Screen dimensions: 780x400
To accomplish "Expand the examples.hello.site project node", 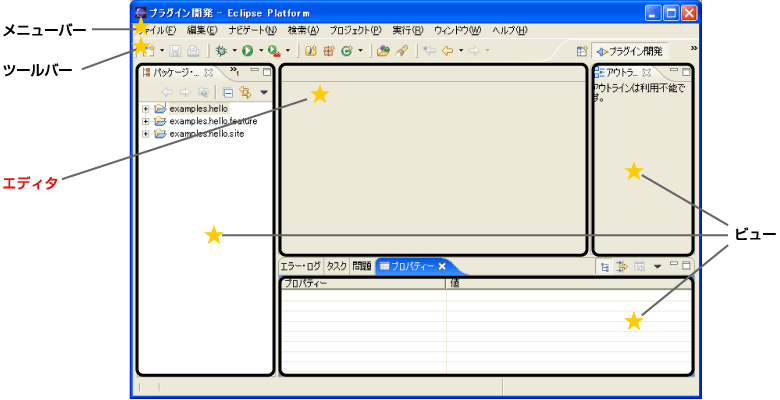I will point(145,133).
